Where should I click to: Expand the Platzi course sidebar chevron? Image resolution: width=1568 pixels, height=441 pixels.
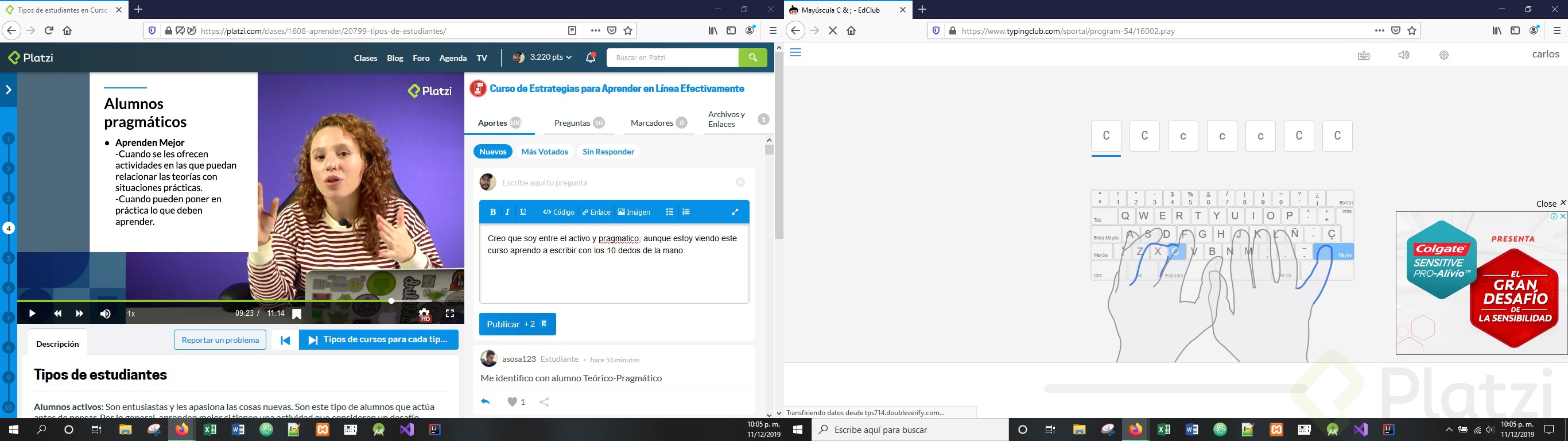(9, 90)
